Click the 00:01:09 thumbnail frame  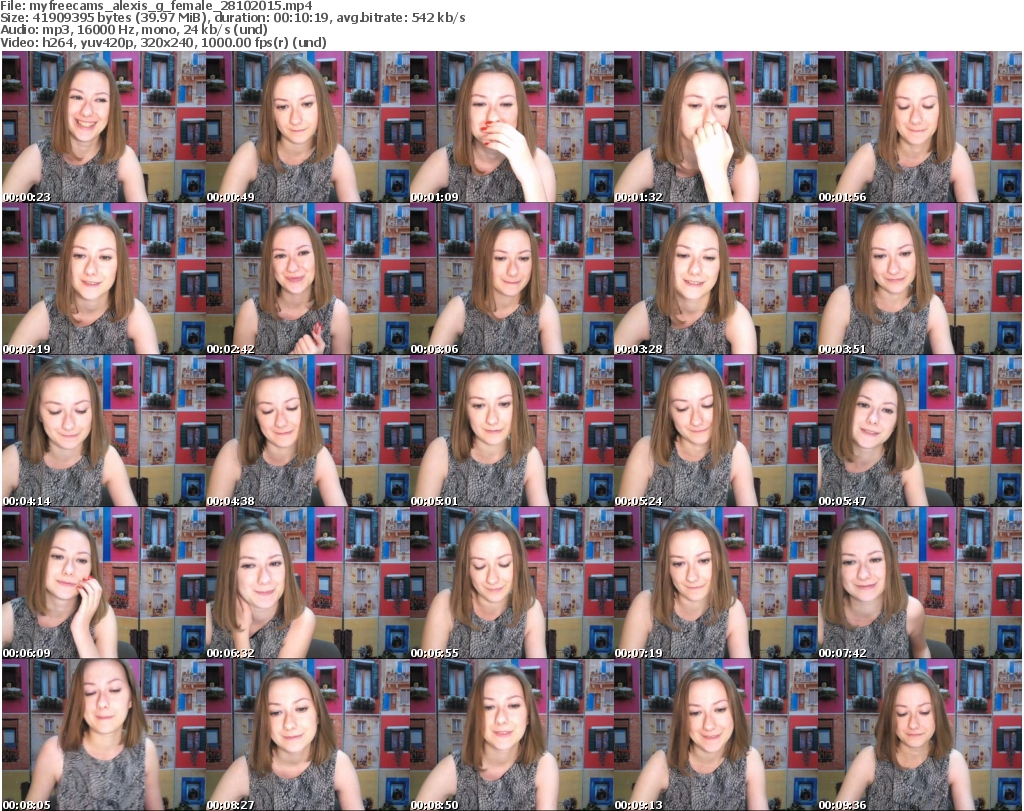point(511,127)
